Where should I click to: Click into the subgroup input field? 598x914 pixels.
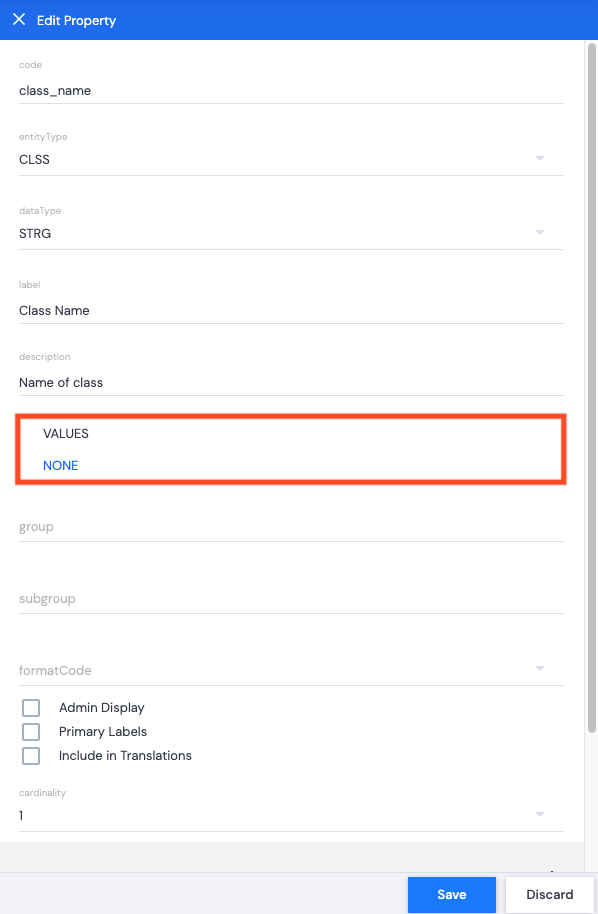(291, 599)
